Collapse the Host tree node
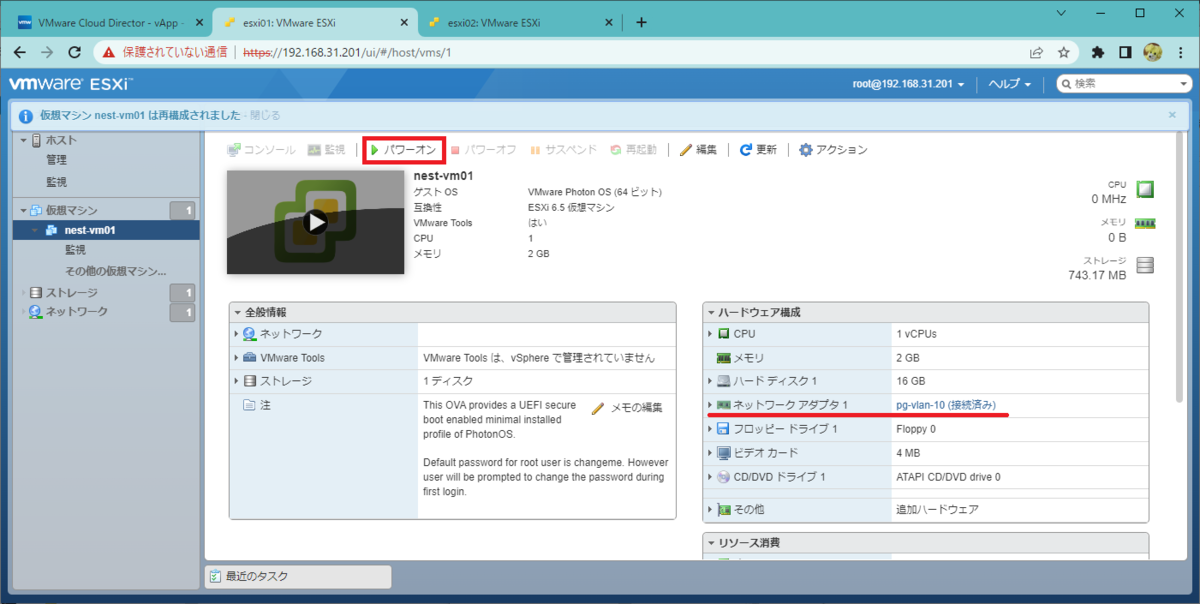The height and width of the screenshot is (604, 1200). coord(24,140)
